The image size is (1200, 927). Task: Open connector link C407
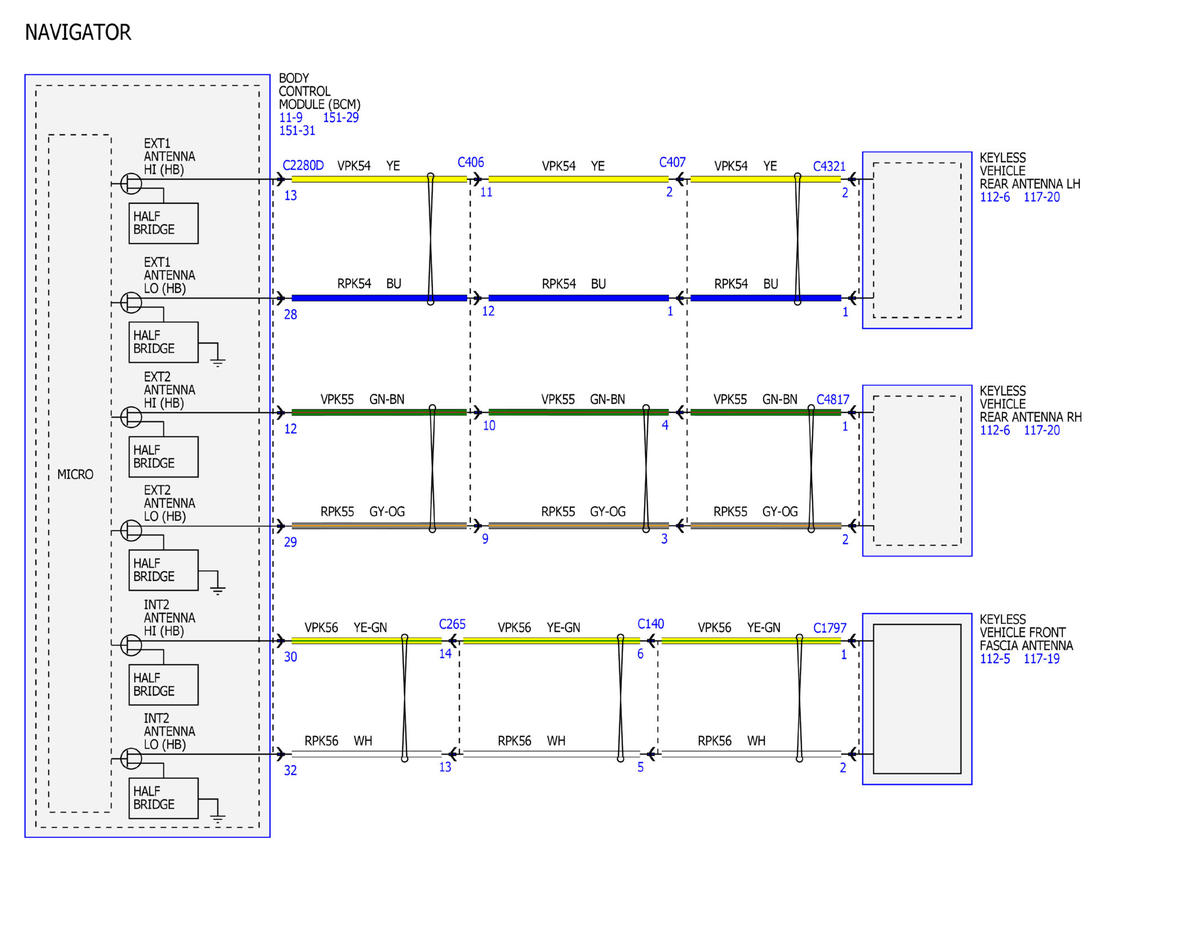[672, 161]
